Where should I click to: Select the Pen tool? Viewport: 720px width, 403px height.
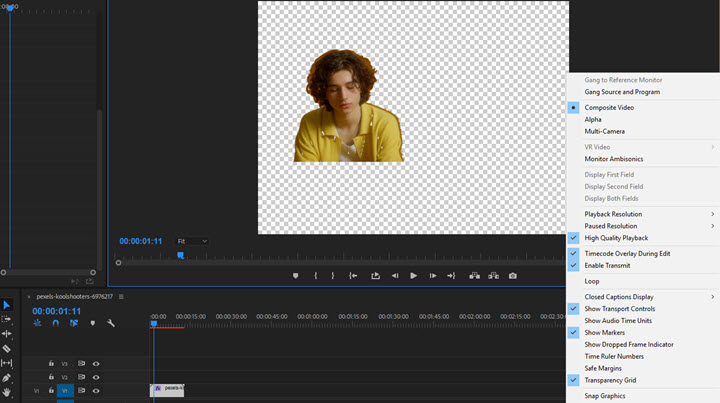[x=7, y=378]
